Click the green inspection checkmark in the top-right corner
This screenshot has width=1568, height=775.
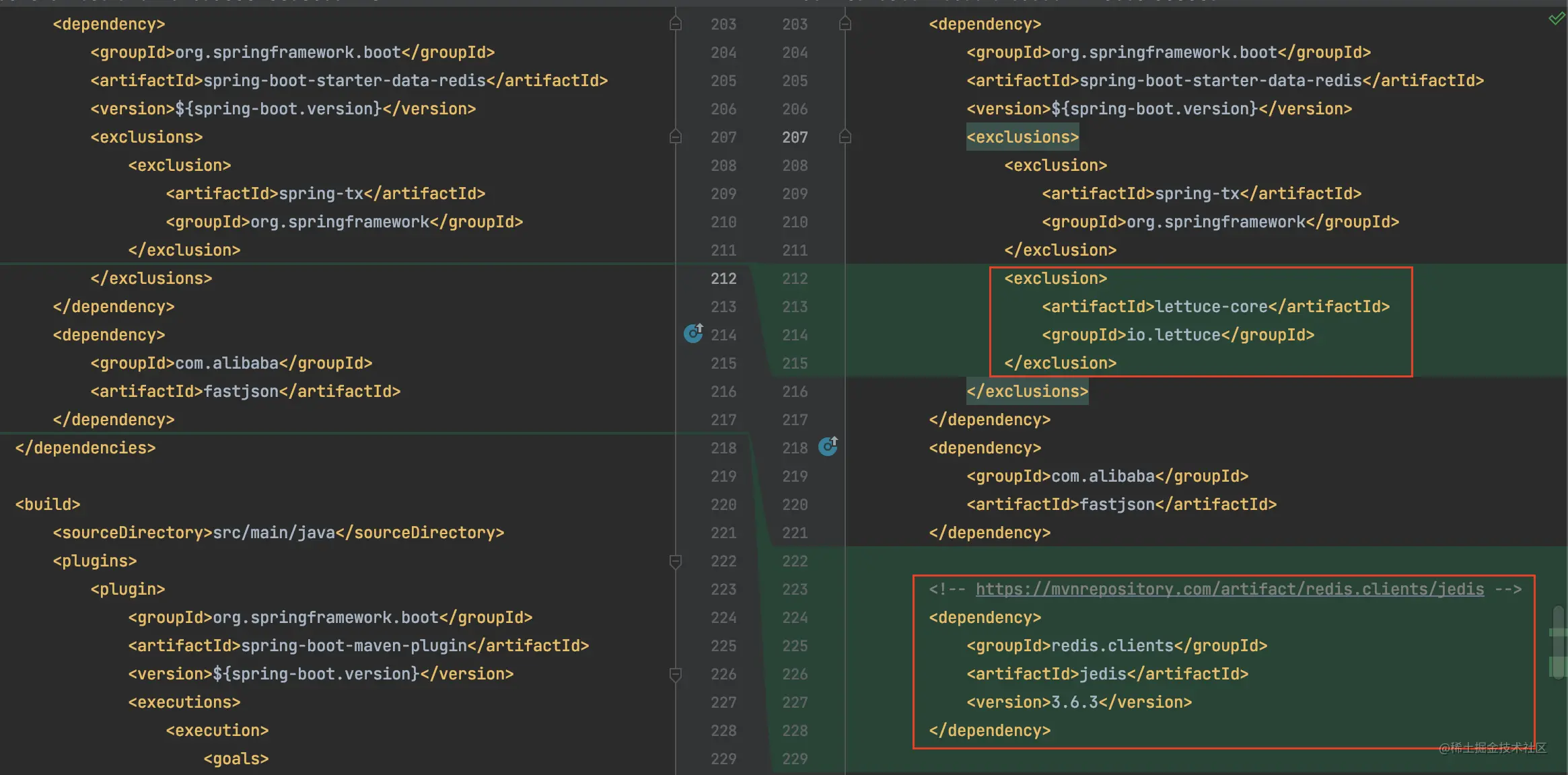point(1556,19)
